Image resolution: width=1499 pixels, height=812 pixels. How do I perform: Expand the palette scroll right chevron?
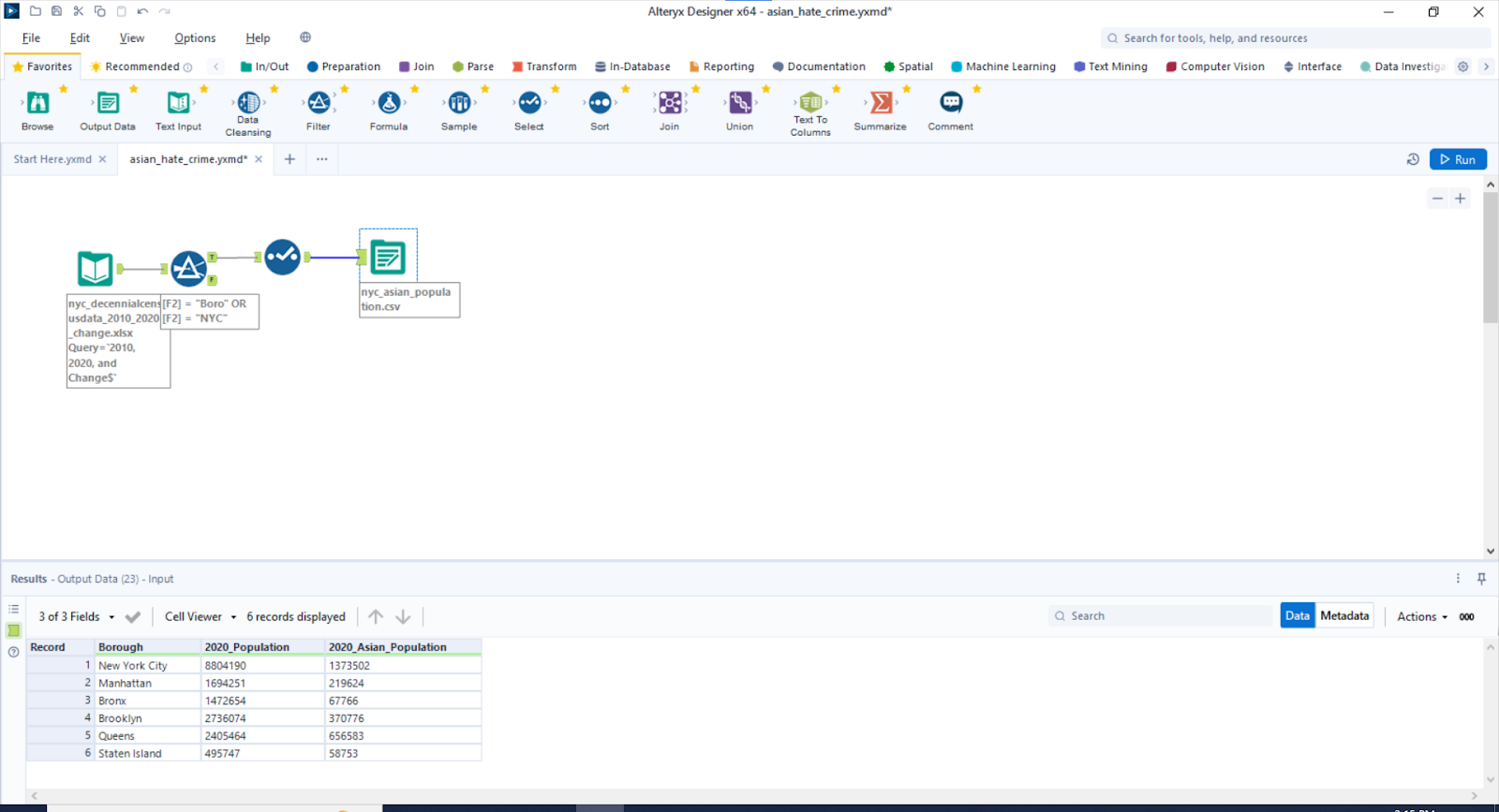point(1486,66)
